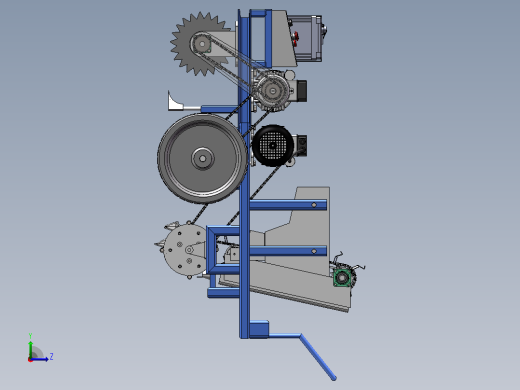Screen dimensions: 520x390
Task: Click the green bearing housing block
Action: click(341, 278)
